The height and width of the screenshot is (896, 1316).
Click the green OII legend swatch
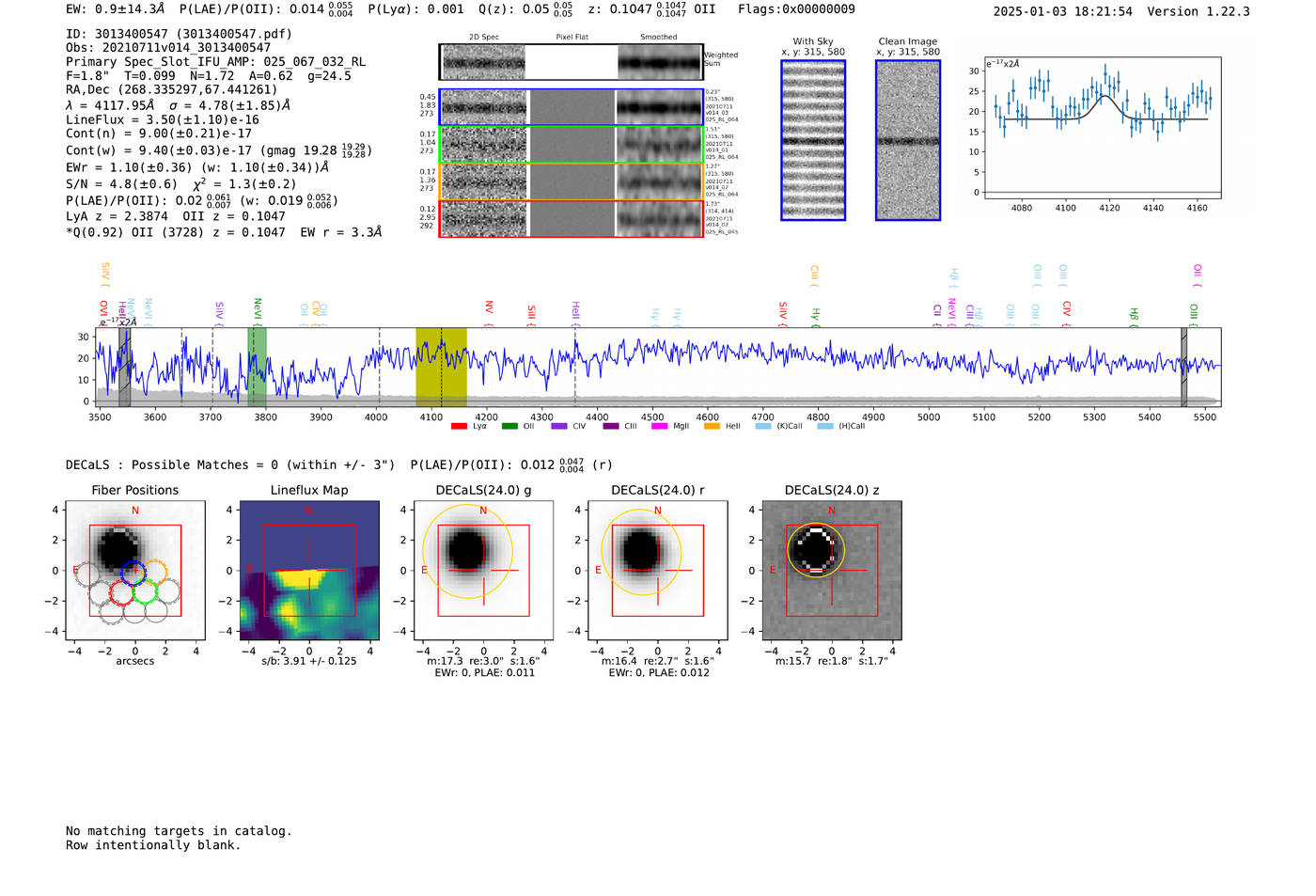point(509,427)
